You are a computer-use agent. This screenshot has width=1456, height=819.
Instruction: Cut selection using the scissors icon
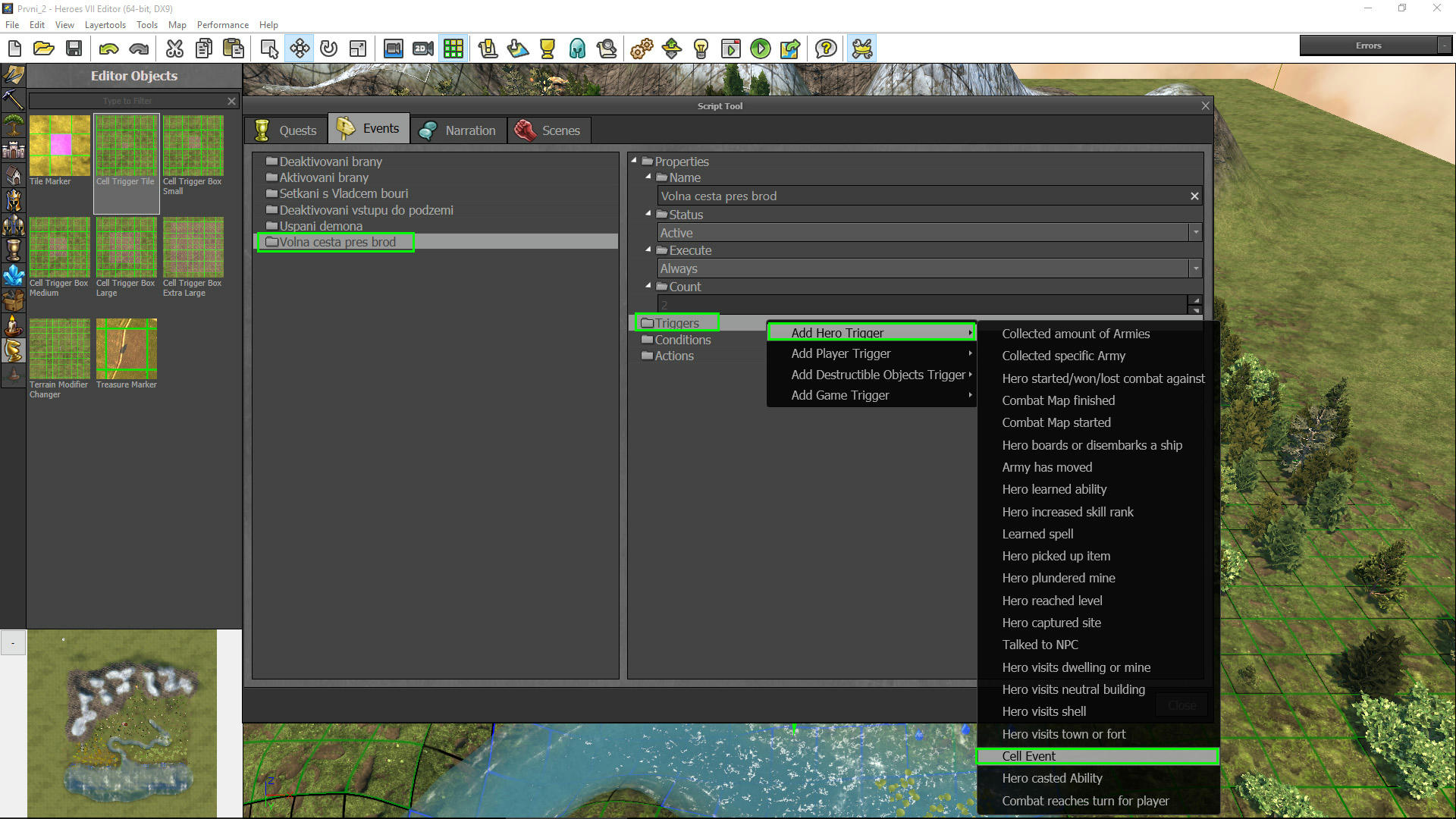pyautogui.click(x=174, y=49)
